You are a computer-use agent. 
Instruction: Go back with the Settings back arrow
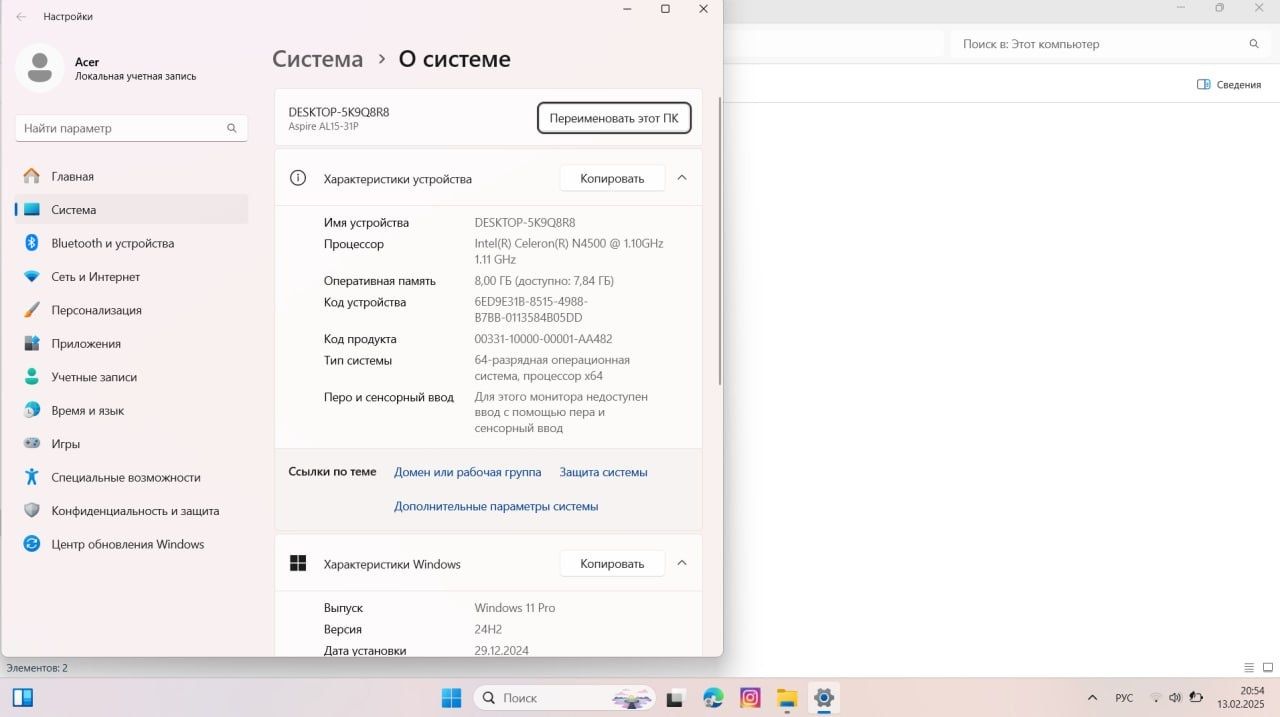tap(21, 16)
